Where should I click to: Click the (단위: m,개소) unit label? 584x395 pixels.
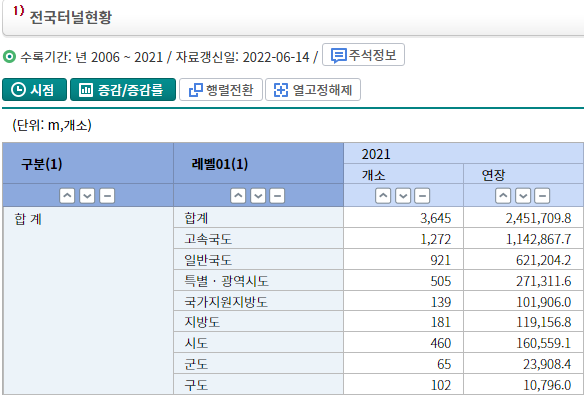click(x=52, y=125)
